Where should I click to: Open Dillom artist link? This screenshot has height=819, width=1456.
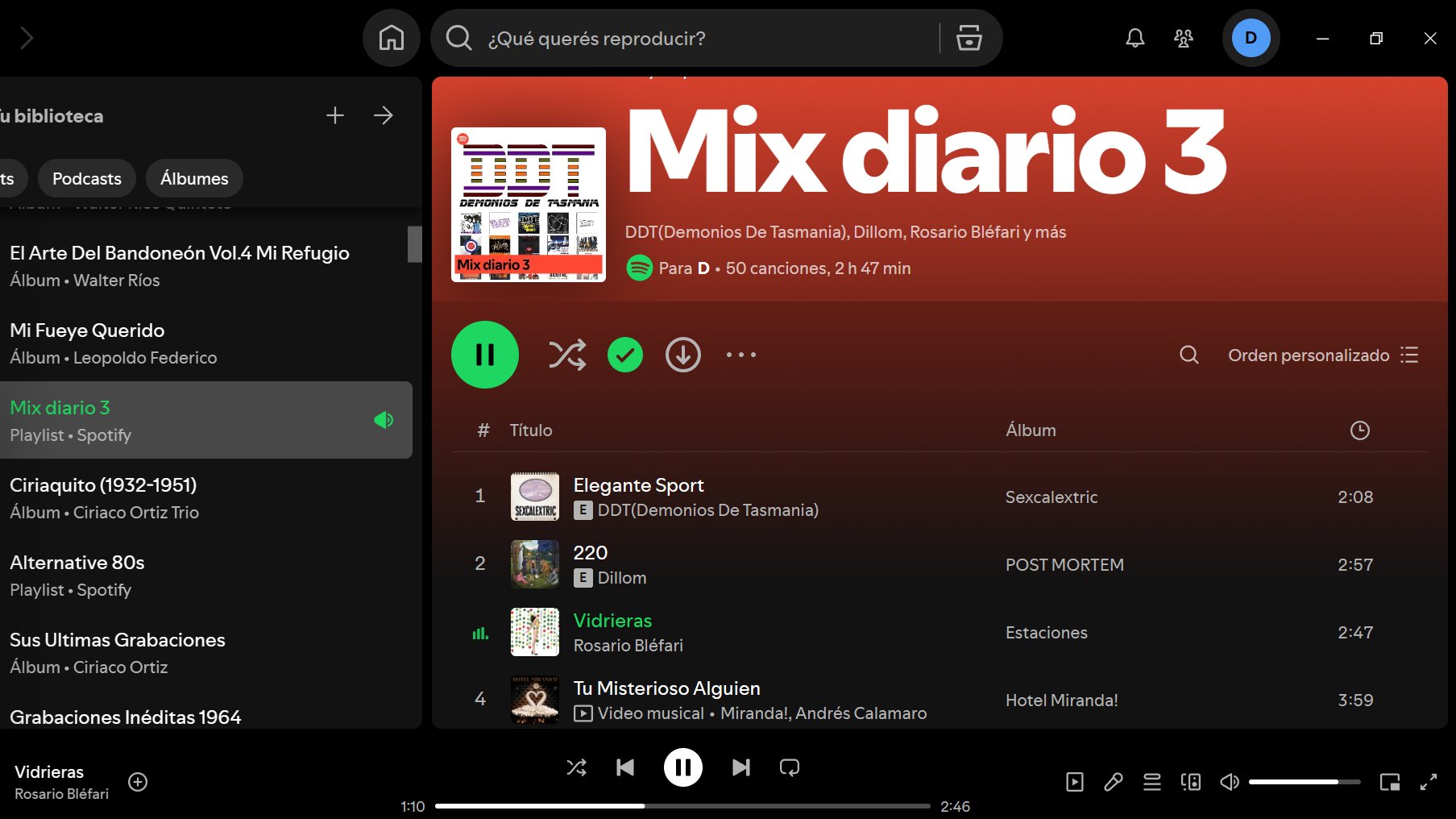click(x=622, y=578)
